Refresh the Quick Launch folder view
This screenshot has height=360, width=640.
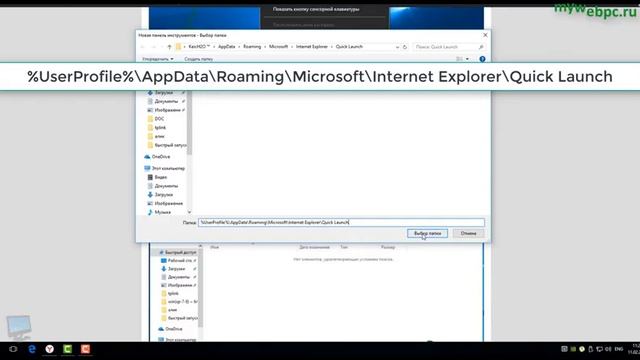[405, 47]
